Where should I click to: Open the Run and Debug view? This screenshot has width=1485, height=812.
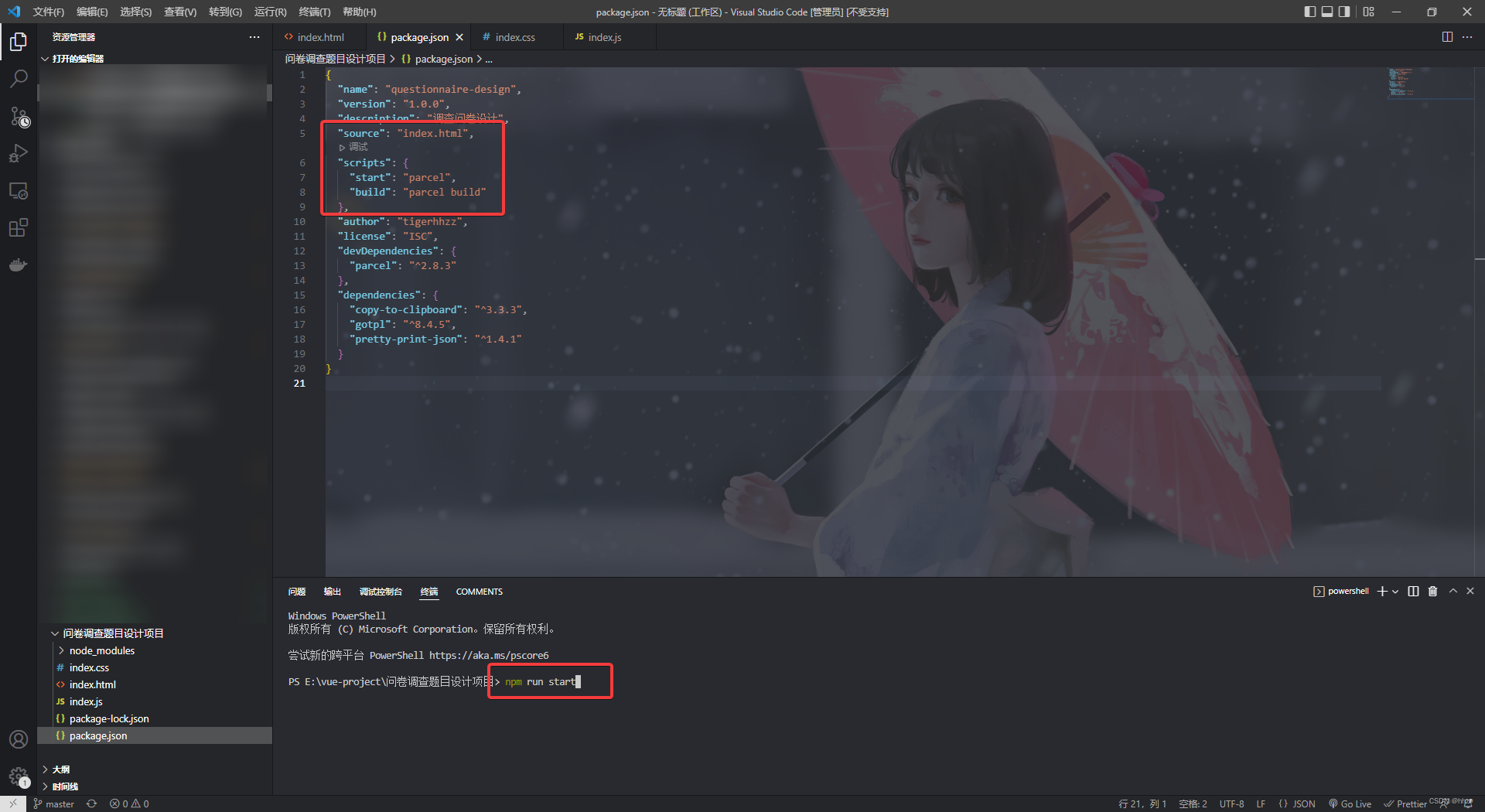click(19, 153)
